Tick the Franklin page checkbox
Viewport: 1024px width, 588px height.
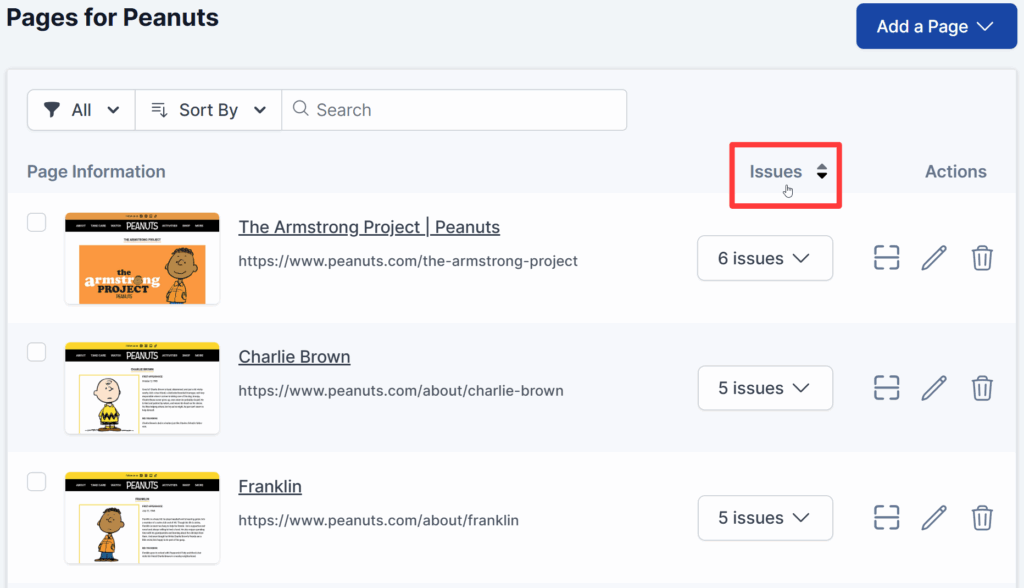click(x=37, y=482)
